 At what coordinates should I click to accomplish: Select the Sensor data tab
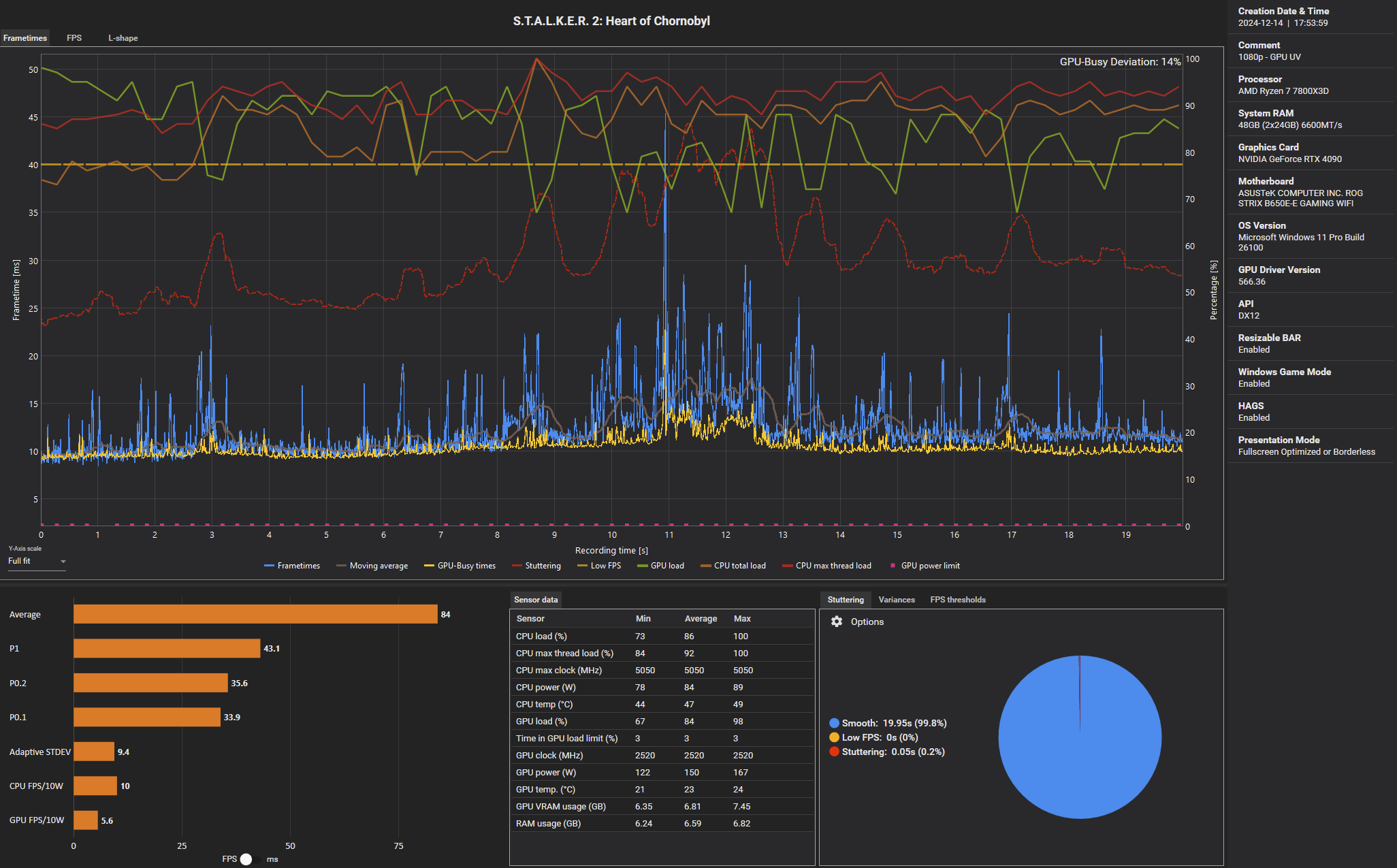point(536,600)
